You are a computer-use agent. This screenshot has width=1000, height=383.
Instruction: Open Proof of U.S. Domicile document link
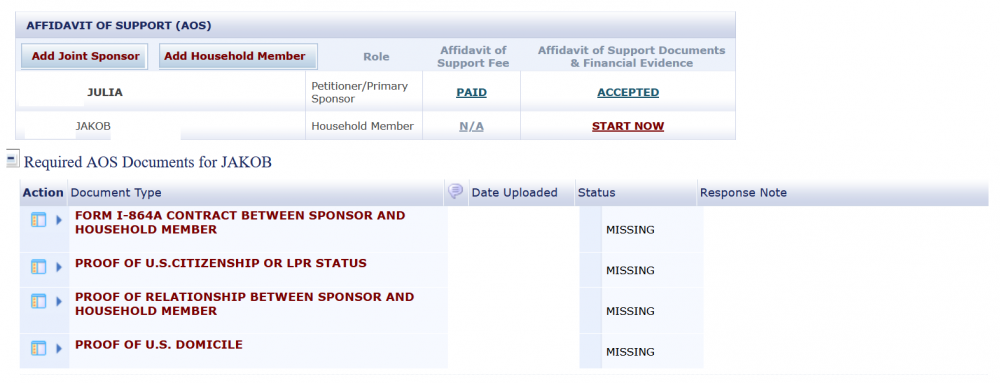159,345
